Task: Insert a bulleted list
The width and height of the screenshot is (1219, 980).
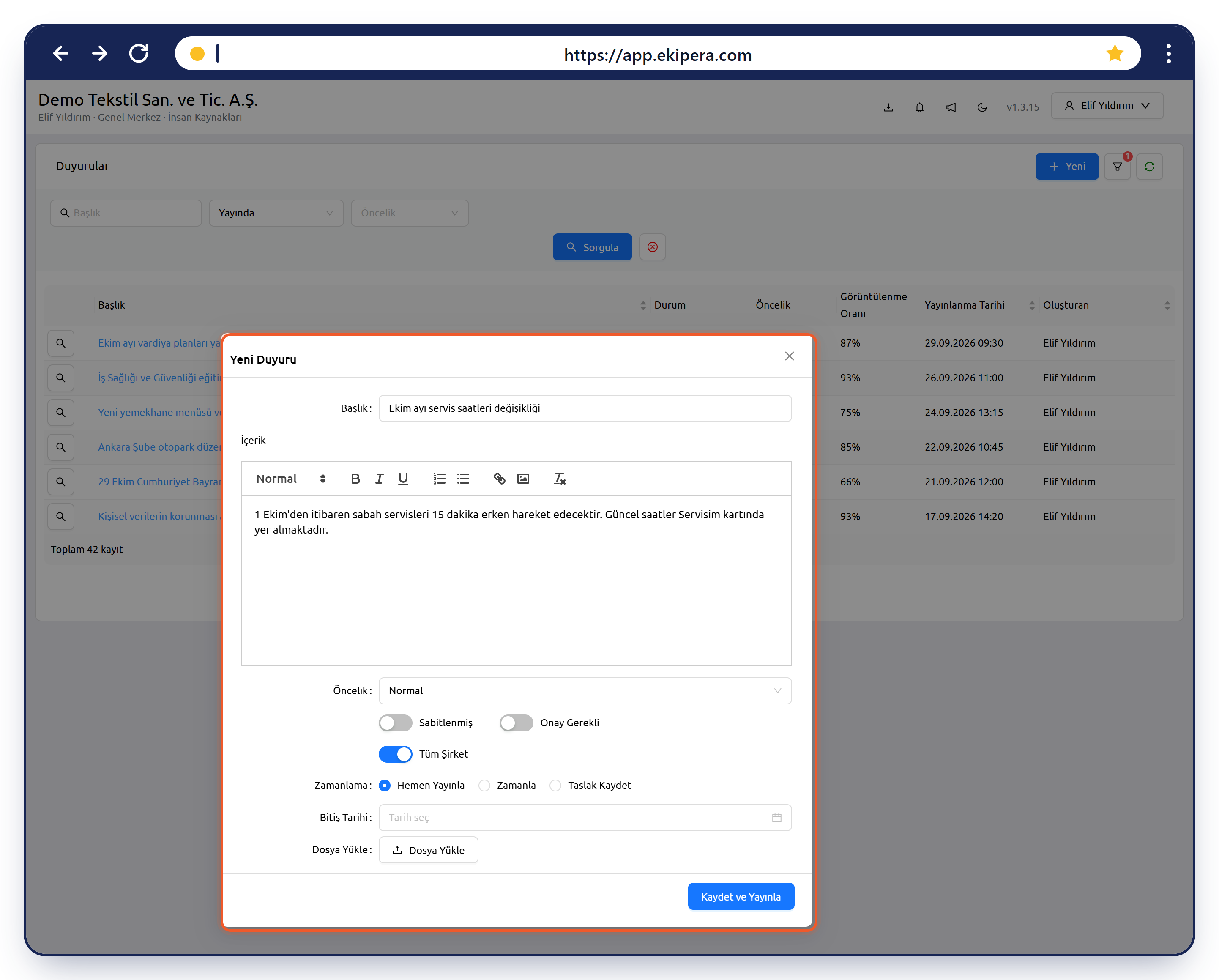Action: 463,479
